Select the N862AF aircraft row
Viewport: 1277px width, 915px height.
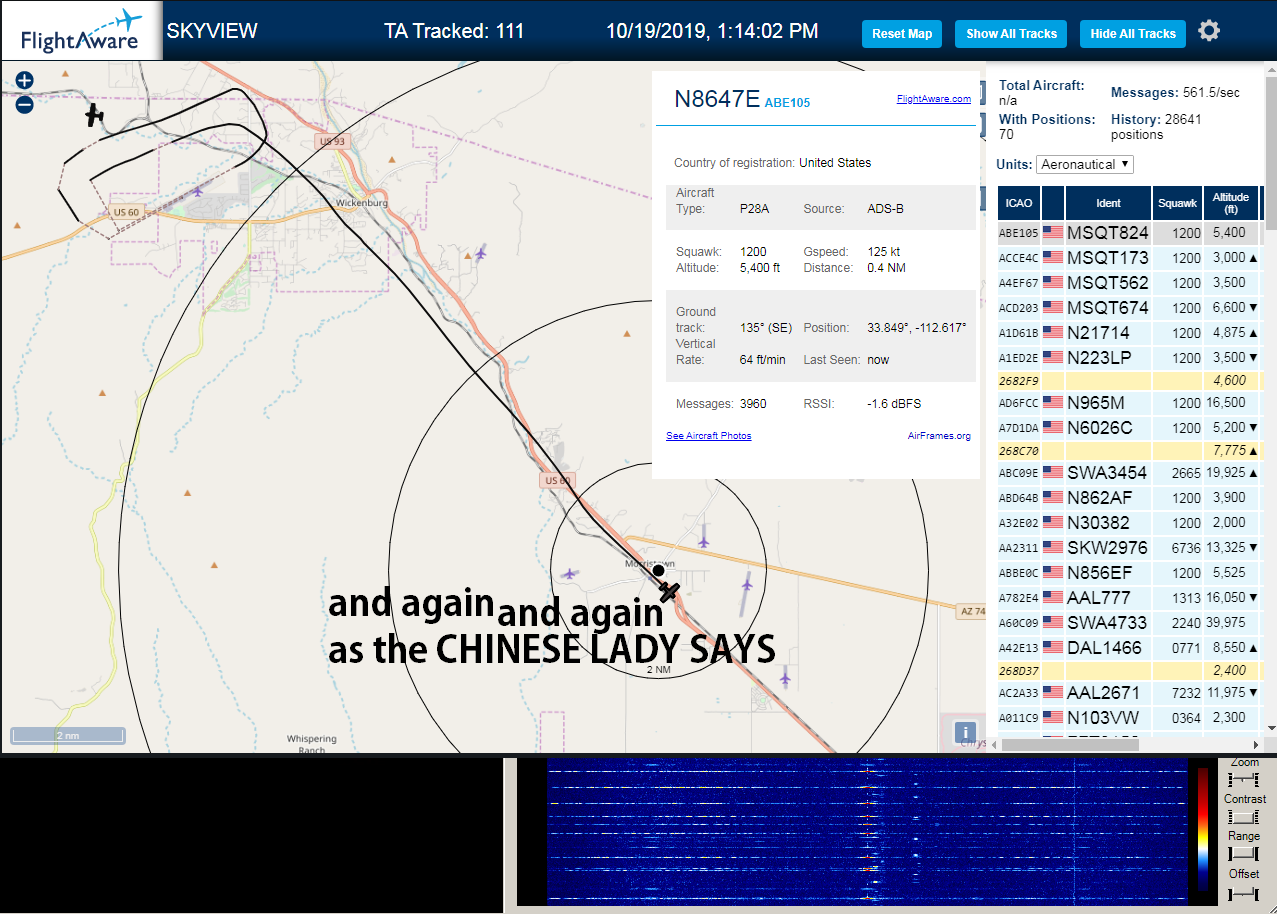tap(1129, 498)
